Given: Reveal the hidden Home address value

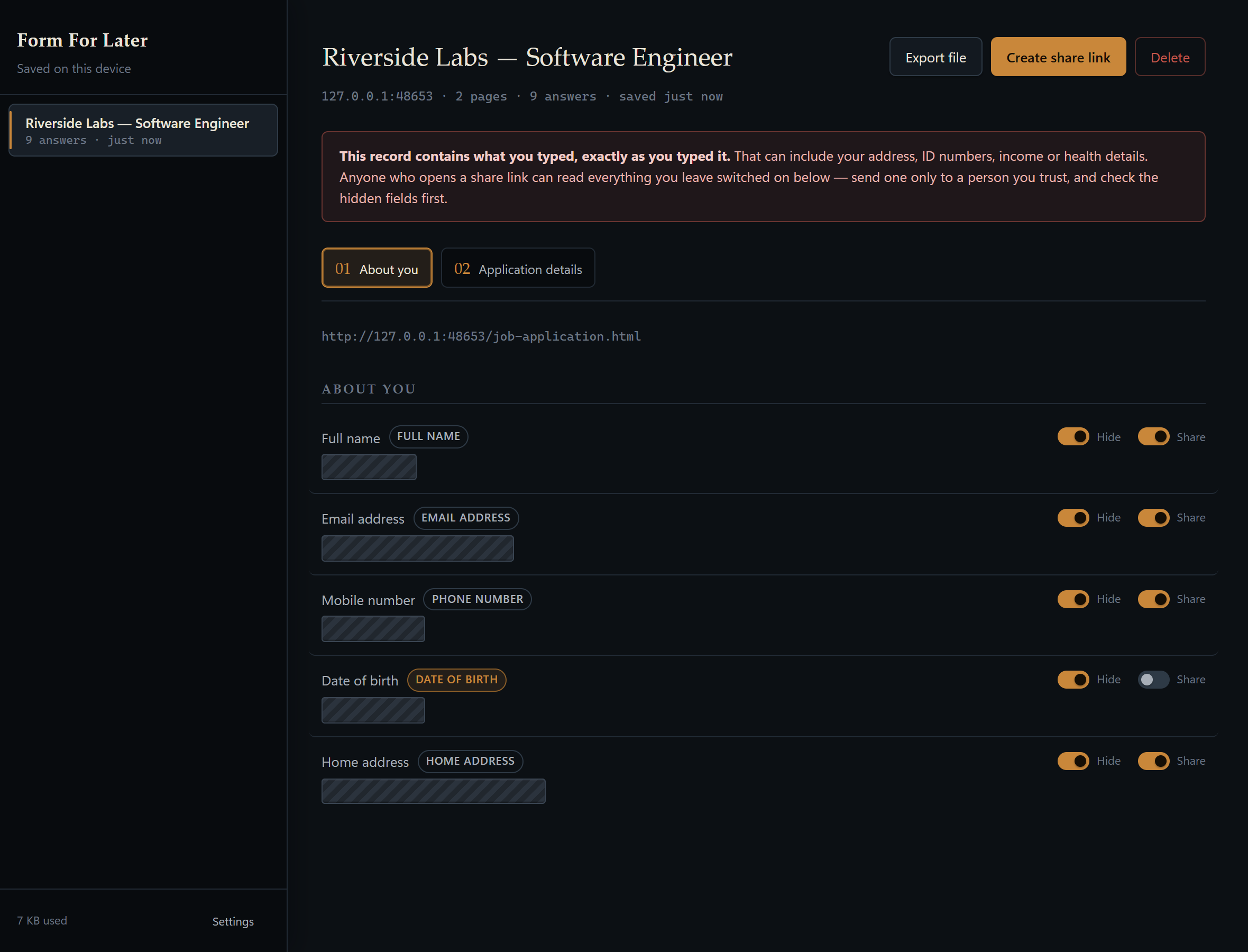Looking at the screenshot, I should [x=434, y=791].
